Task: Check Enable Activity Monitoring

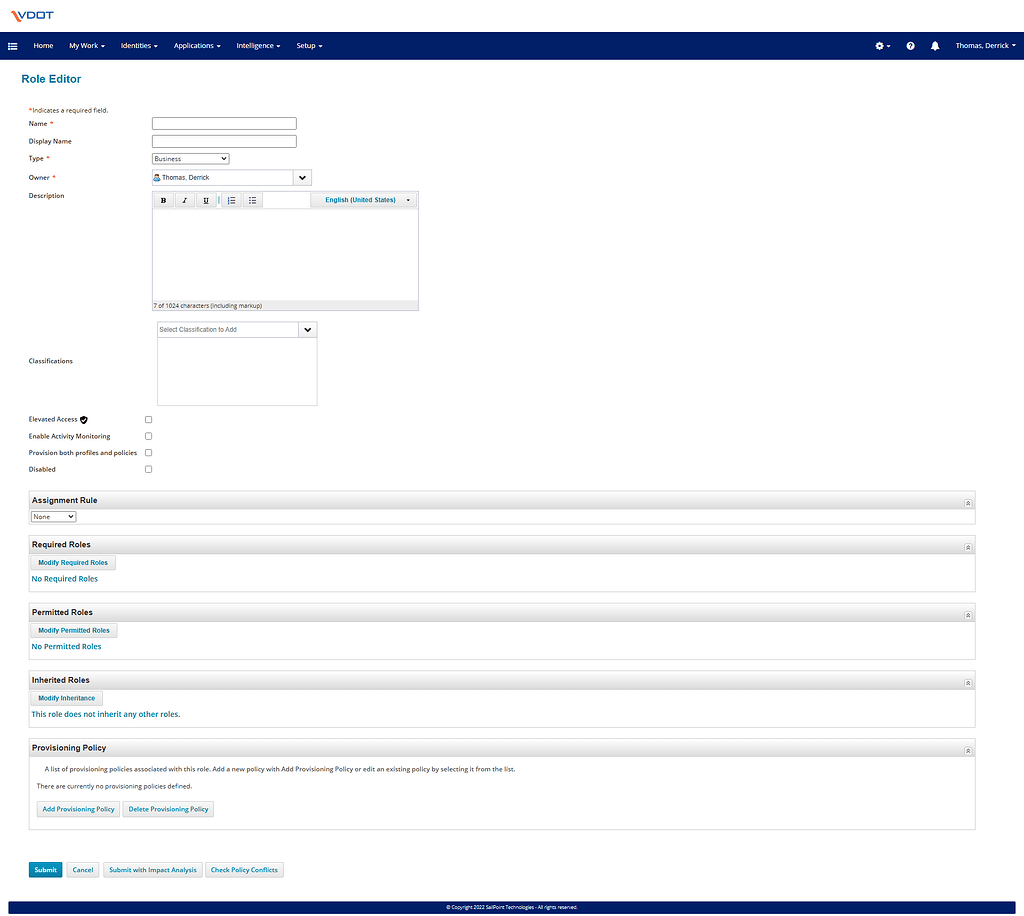Action: pos(148,436)
